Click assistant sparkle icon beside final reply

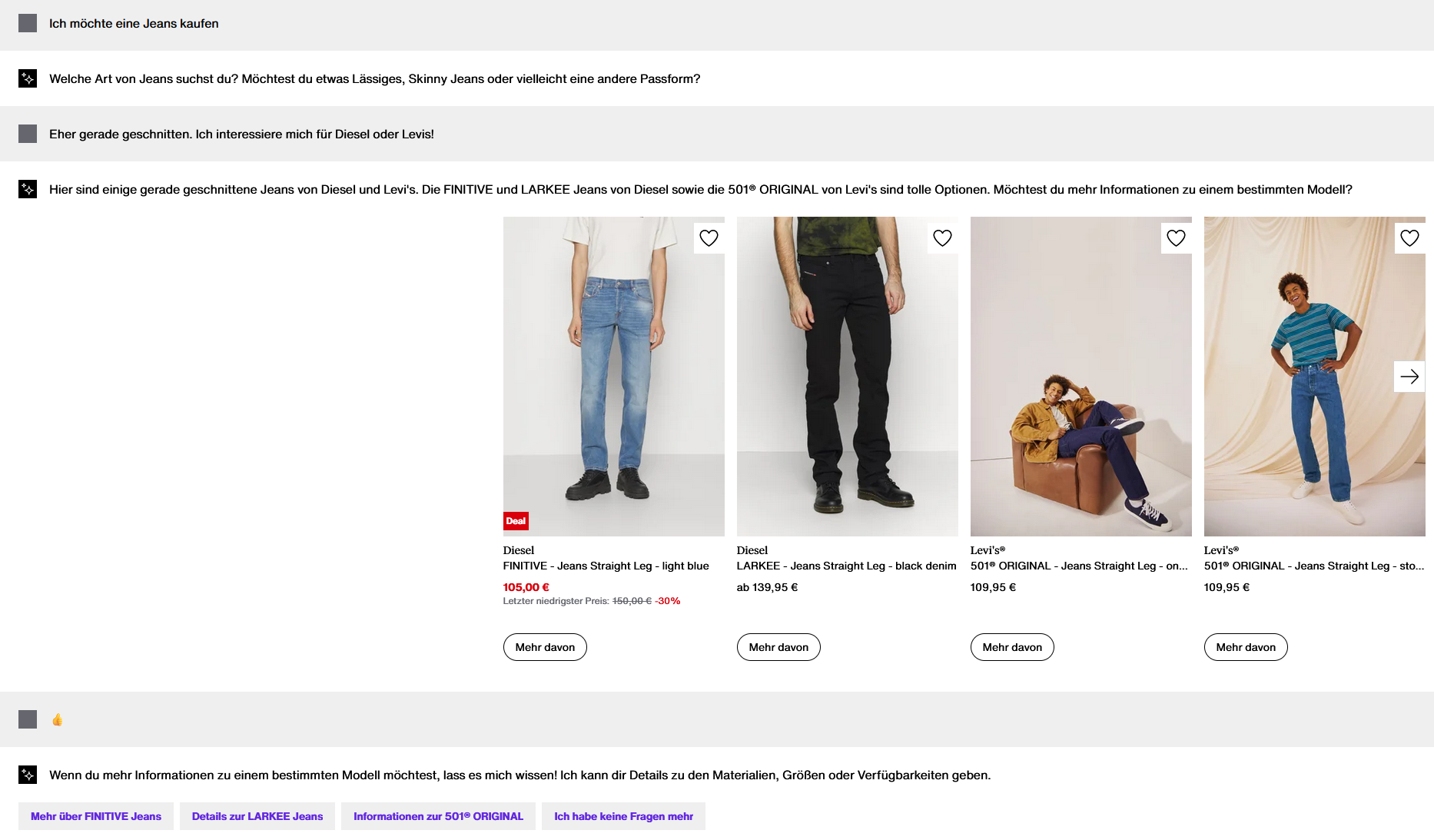pyautogui.click(x=28, y=775)
